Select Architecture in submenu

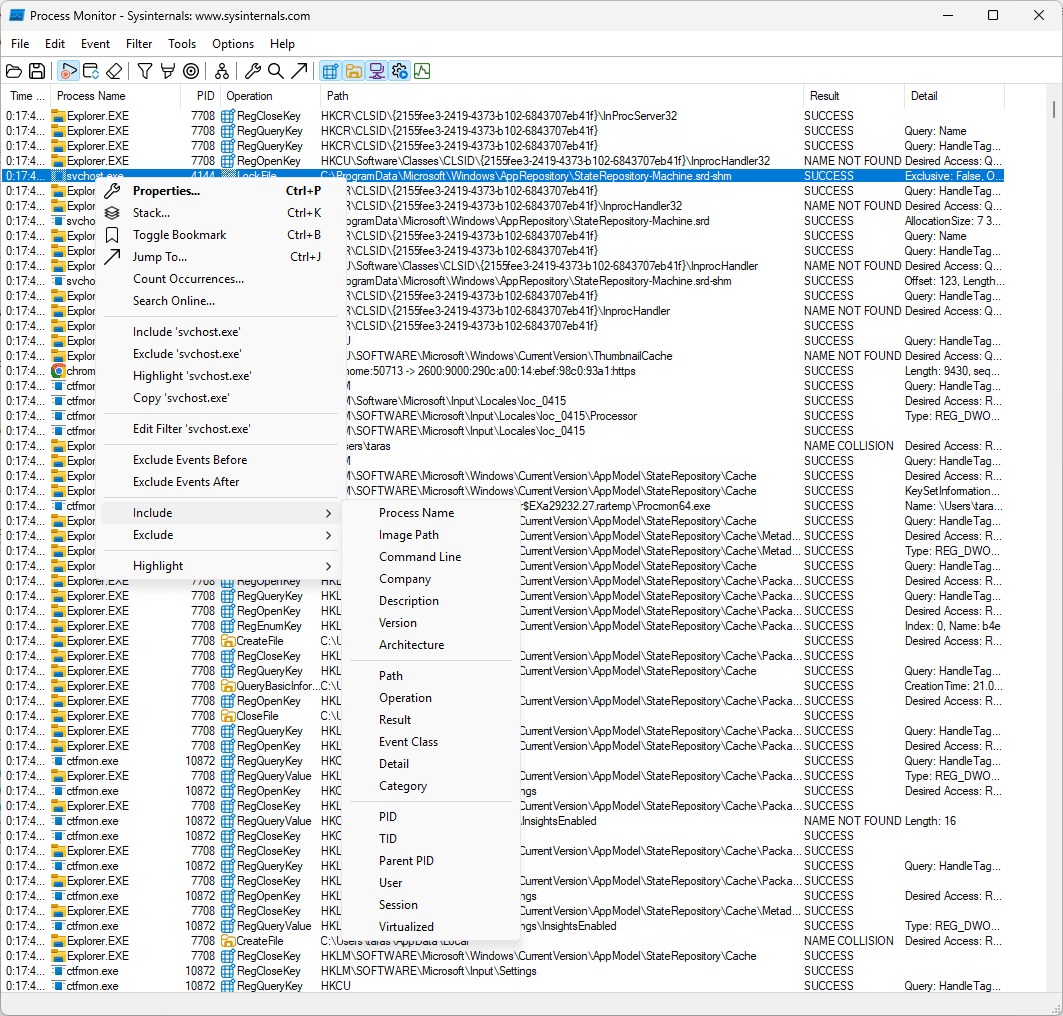pos(430,645)
